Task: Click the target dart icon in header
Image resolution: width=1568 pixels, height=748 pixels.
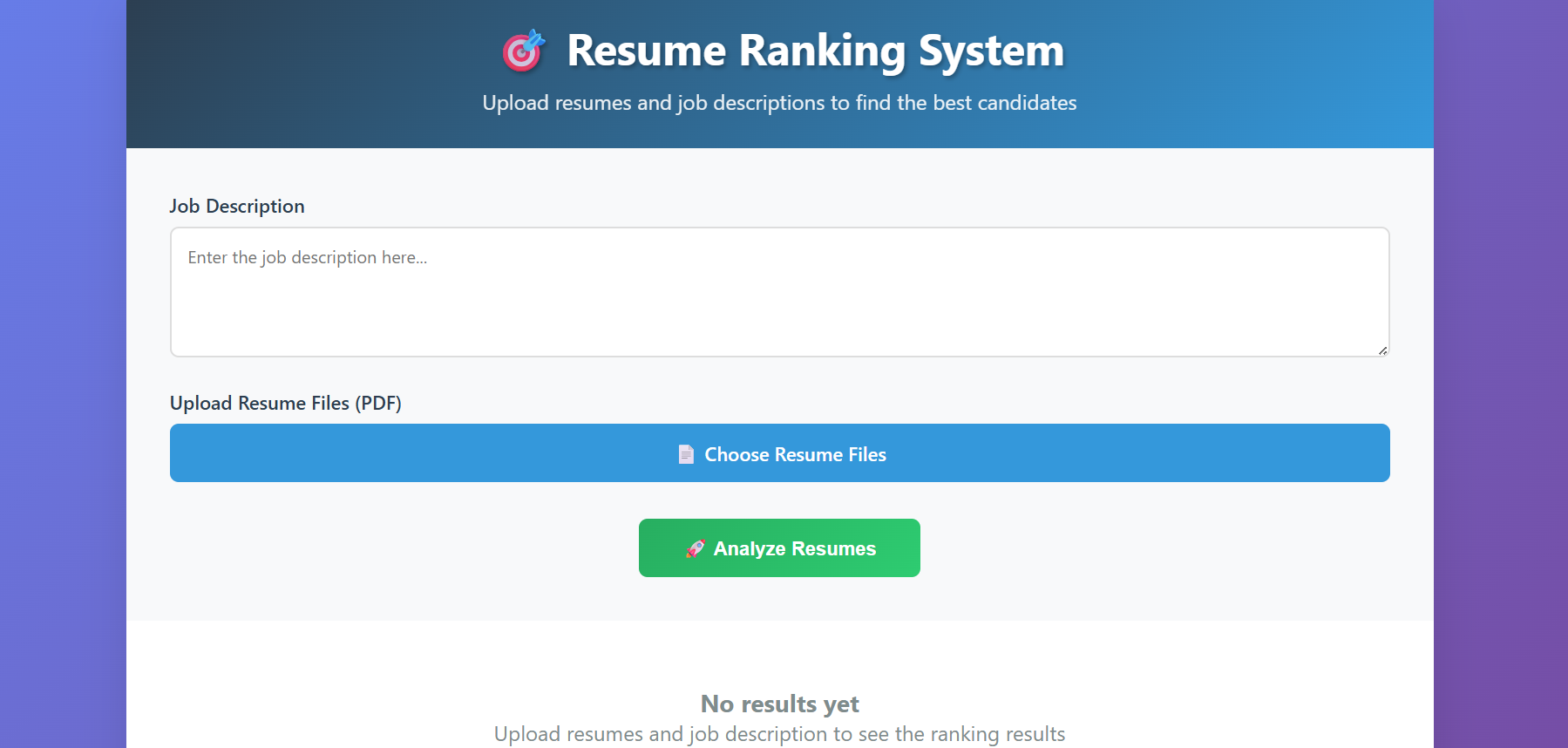Action: tap(523, 51)
